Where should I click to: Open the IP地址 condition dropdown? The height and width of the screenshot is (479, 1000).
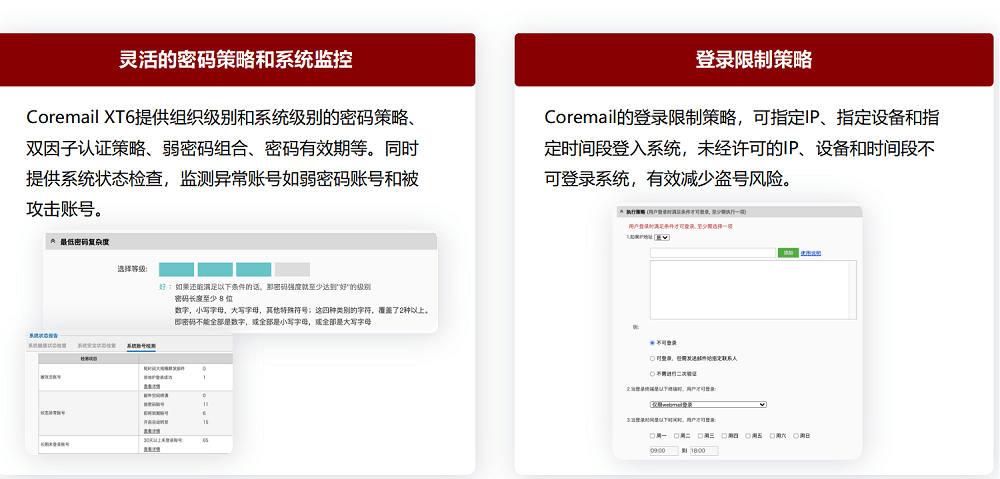pos(662,237)
